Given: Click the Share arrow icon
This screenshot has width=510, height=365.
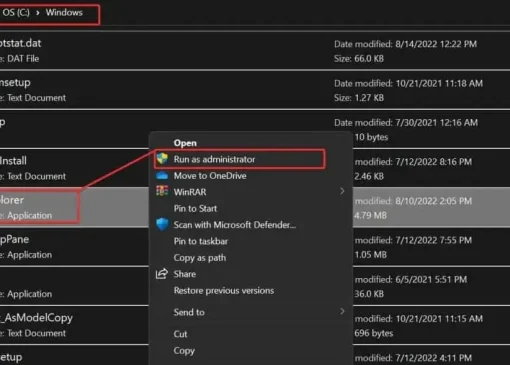Looking at the screenshot, I should 162,274.
